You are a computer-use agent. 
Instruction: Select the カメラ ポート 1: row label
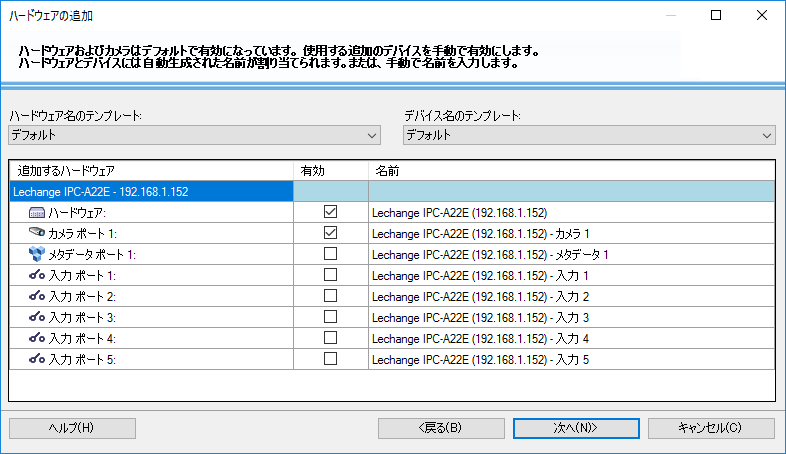point(83,234)
